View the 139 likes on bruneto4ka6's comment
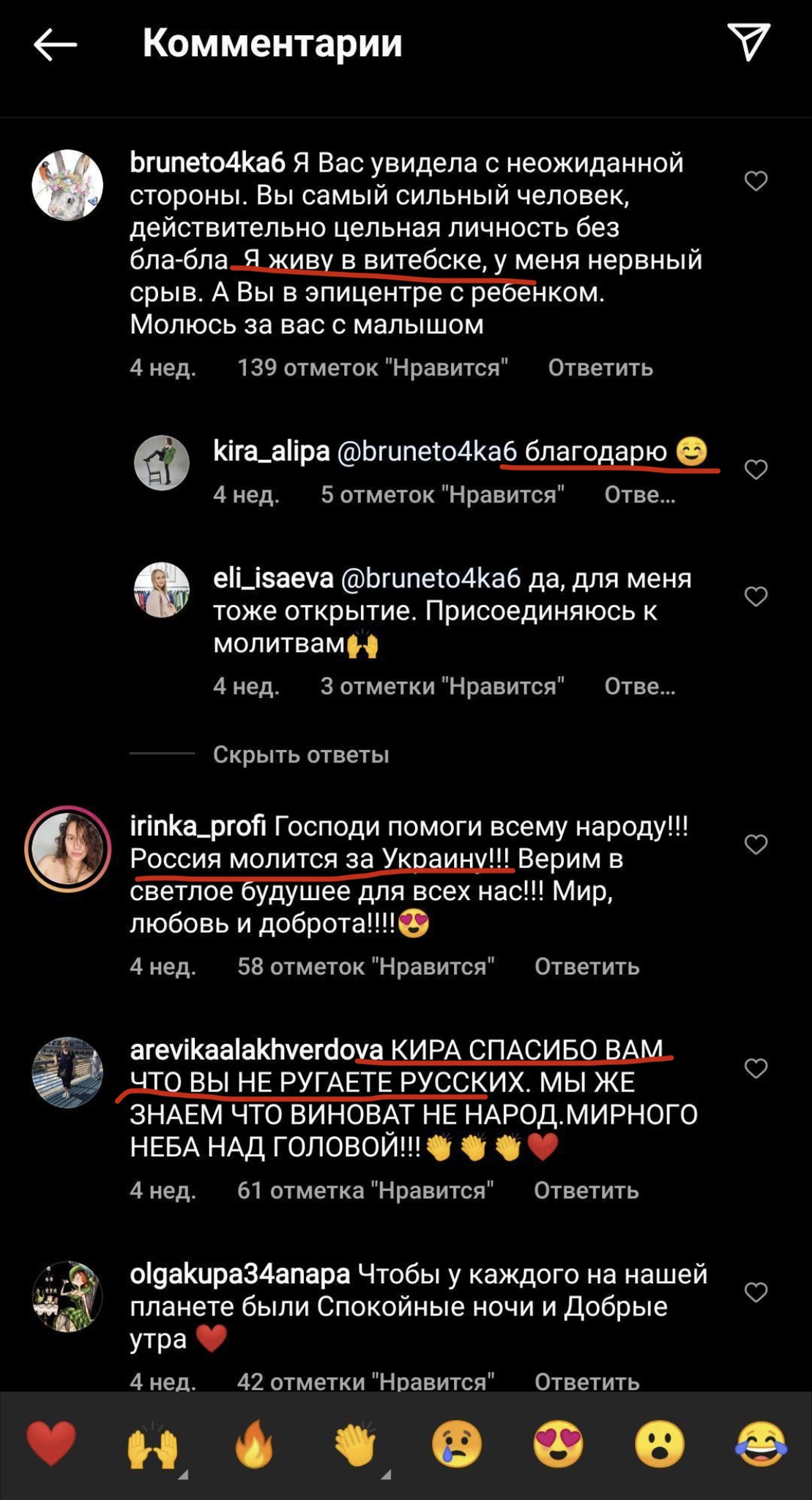This screenshot has width=812, height=1500. tap(373, 368)
